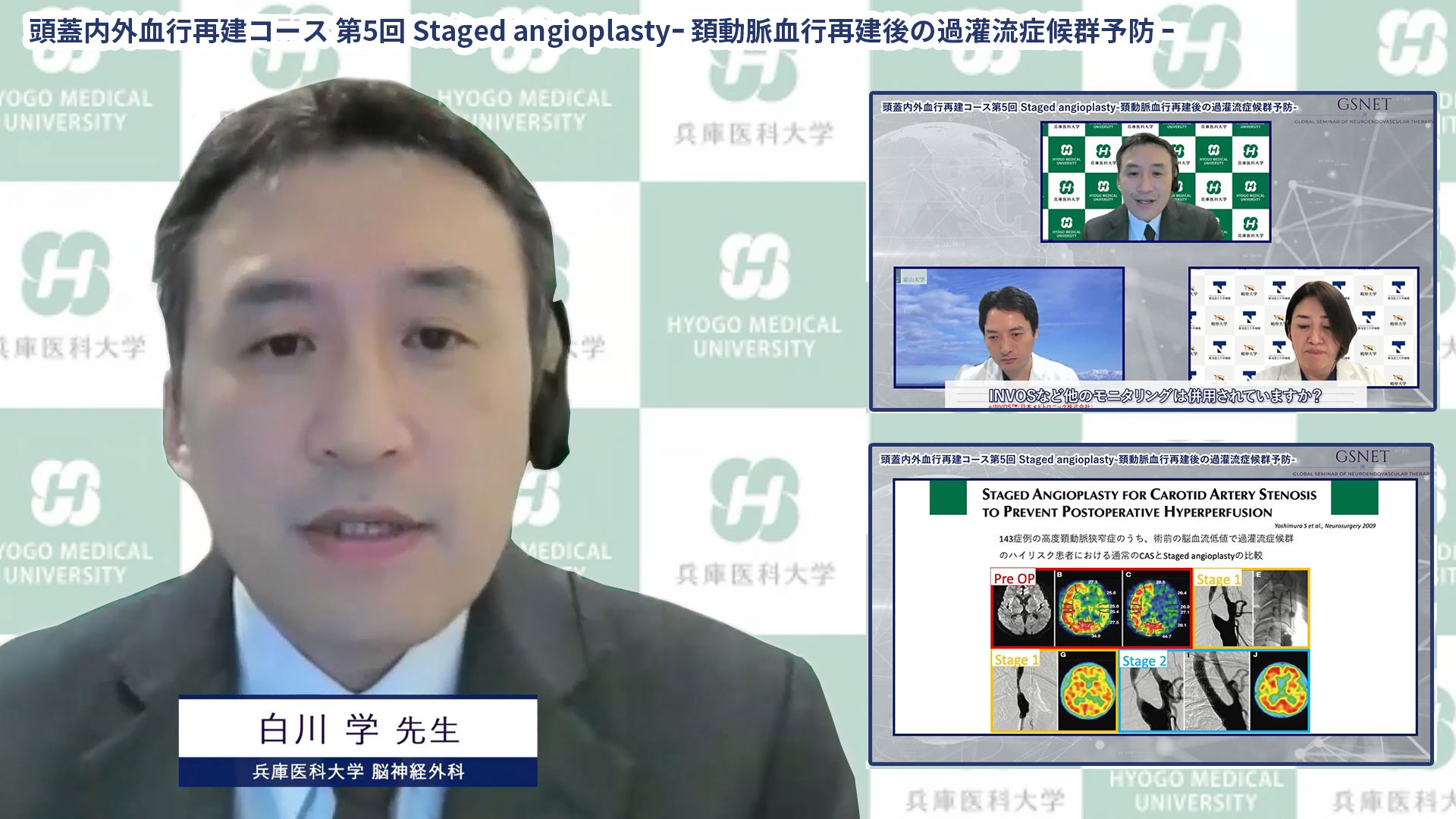Image resolution: width=1456 pixels, height=819 pixels.
Task: Click the Stage 2 colored perfusion image J
Action: (1281, 691)
